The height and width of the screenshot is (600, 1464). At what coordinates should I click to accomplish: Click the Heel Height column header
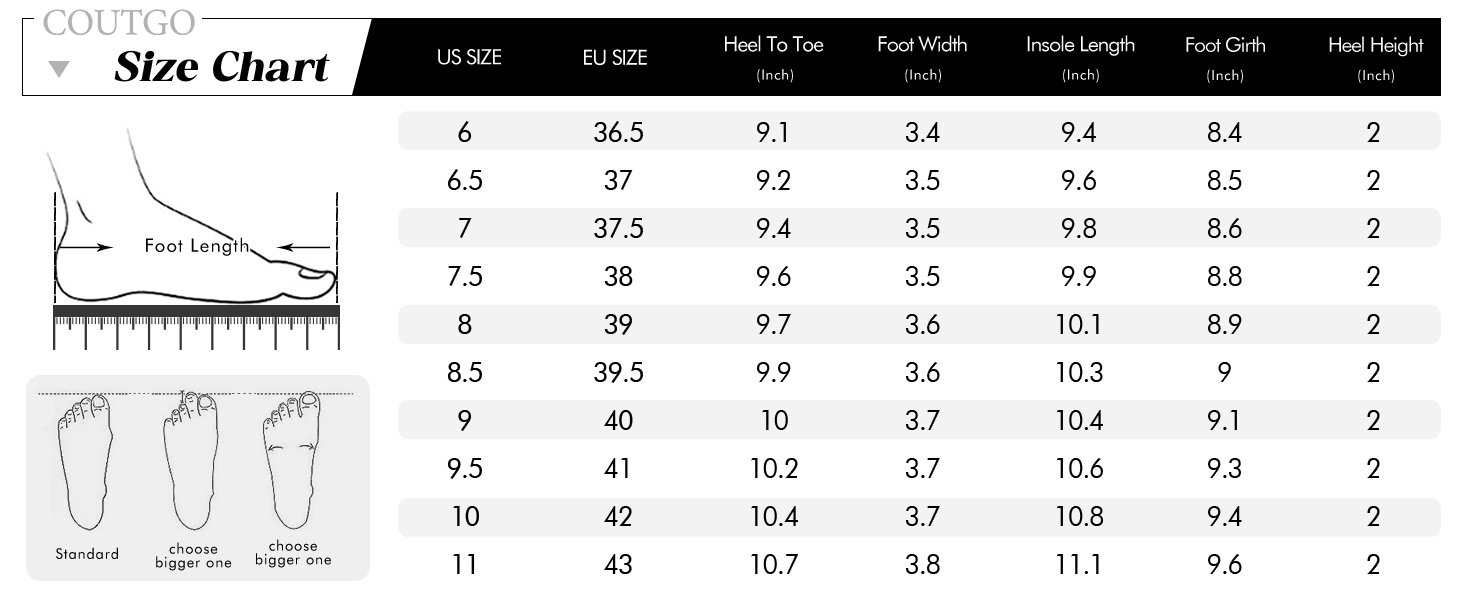1375,45
